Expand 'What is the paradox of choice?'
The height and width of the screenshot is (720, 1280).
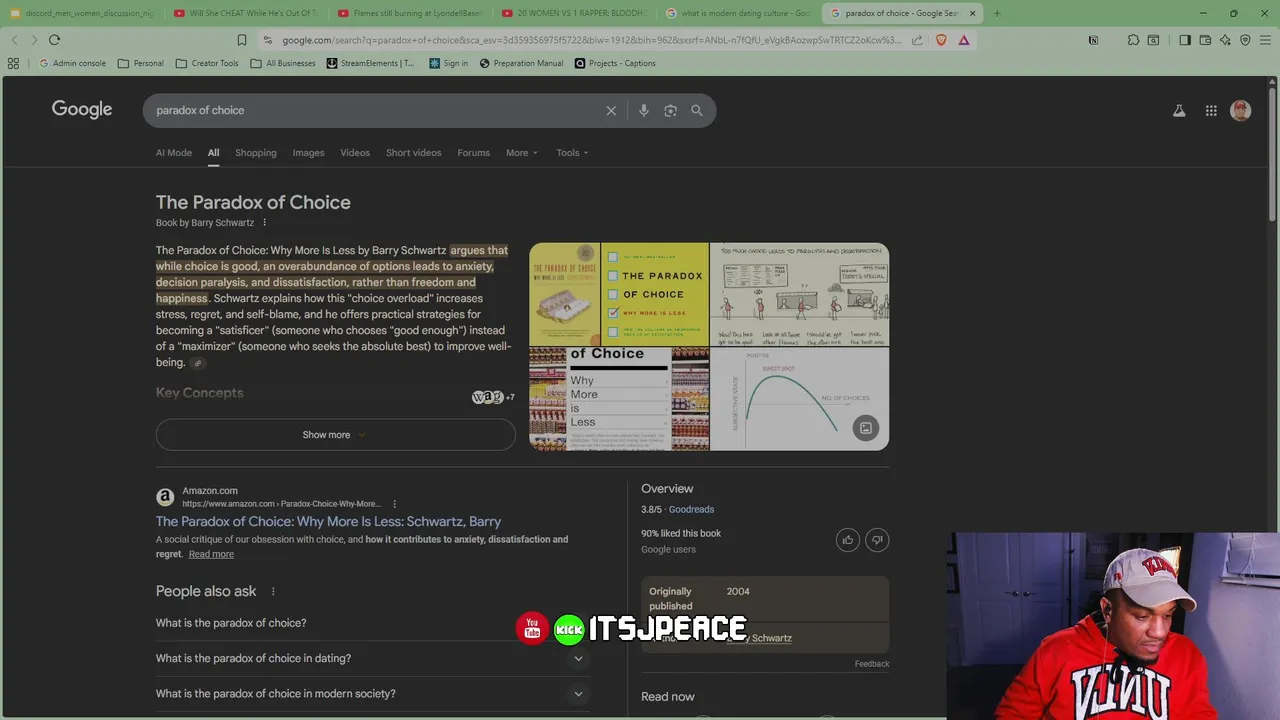click(x=372, y=623)
